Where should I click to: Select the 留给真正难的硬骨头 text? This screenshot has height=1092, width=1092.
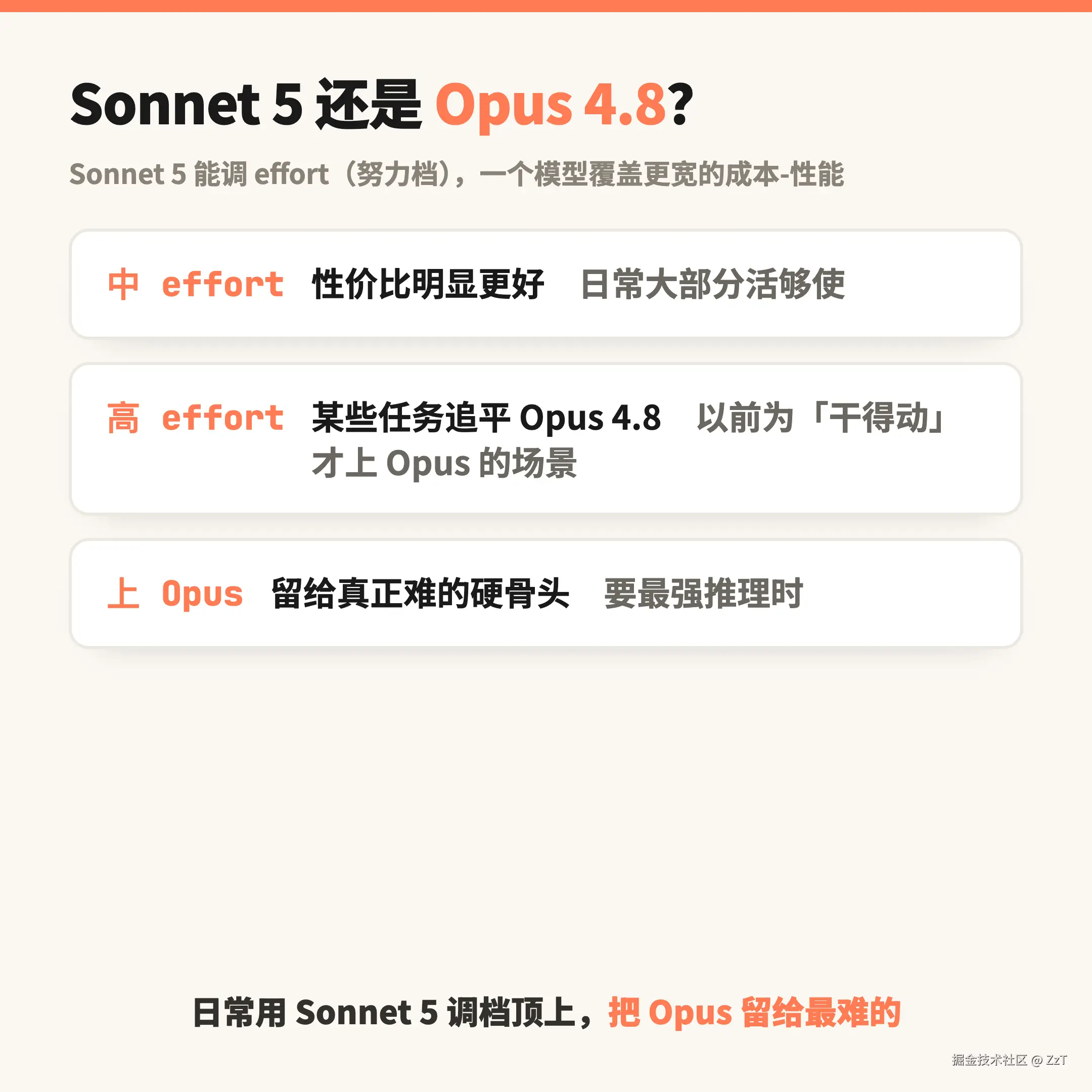pos(420,594)
